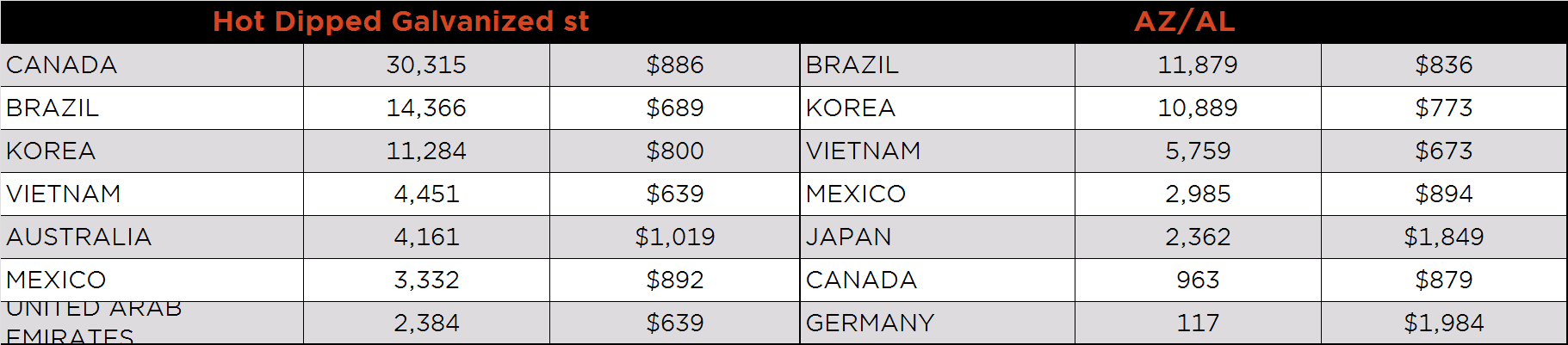Select the CANADA cell in galvanized table
The height and width of the screenshot is (345, 1568).
pos(152,65)
